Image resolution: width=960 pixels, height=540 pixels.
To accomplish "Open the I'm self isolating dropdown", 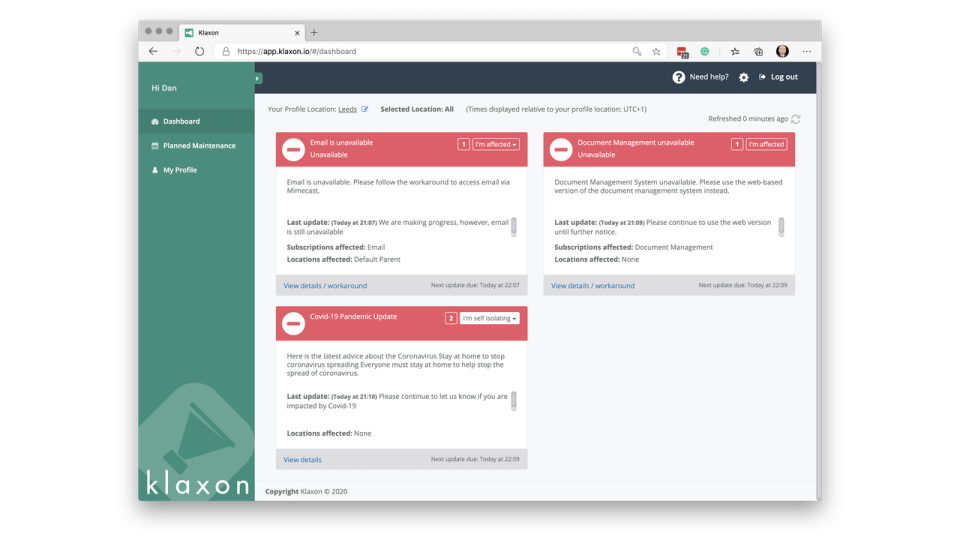I will pos(489,318).
